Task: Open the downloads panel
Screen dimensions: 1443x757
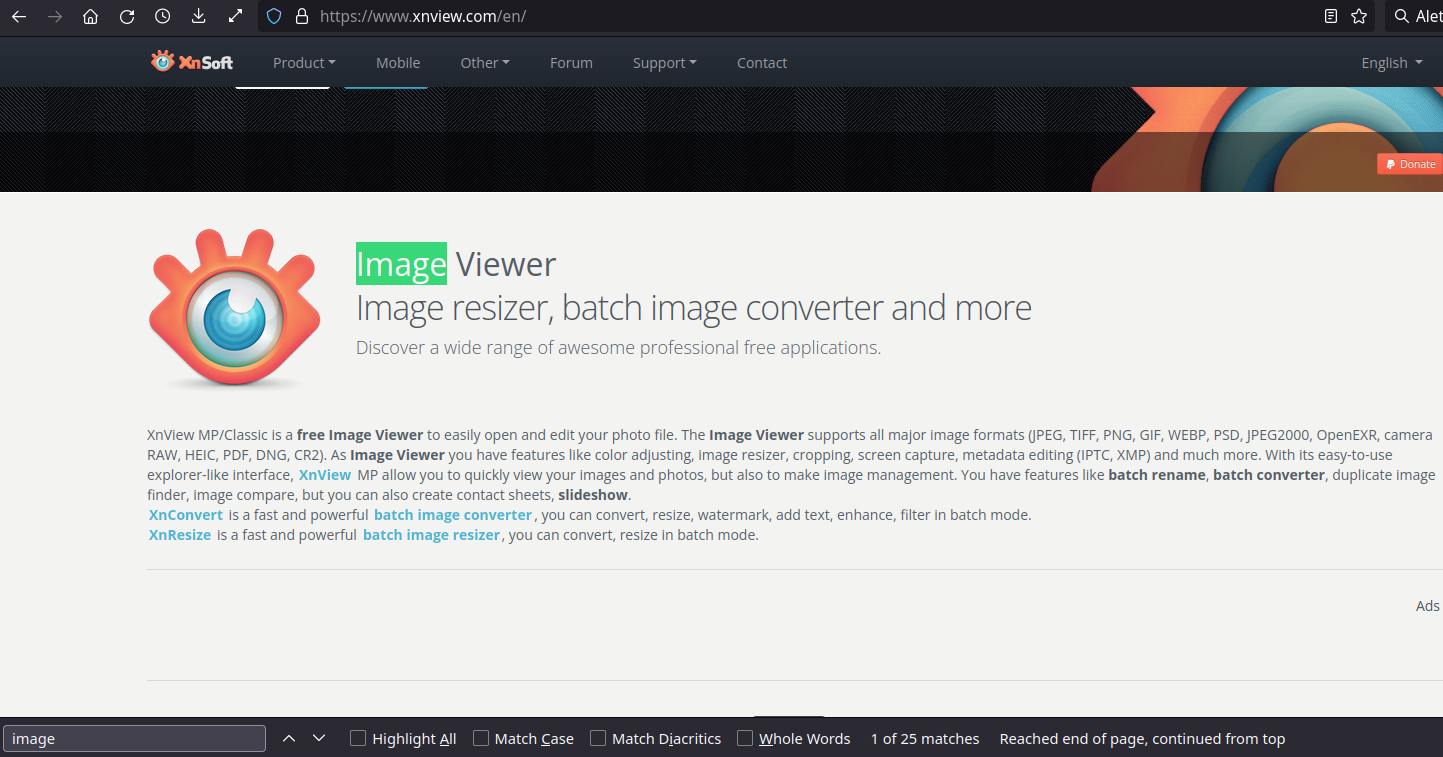Action: 199,16
